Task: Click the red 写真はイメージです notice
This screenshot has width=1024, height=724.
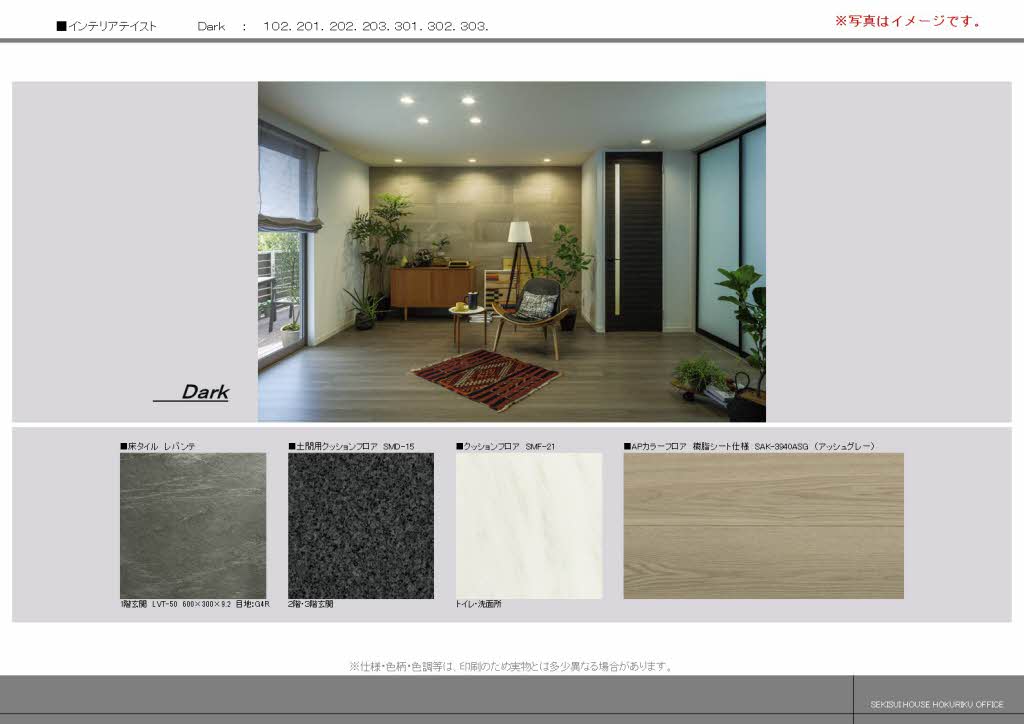Action: coord(907,21)
